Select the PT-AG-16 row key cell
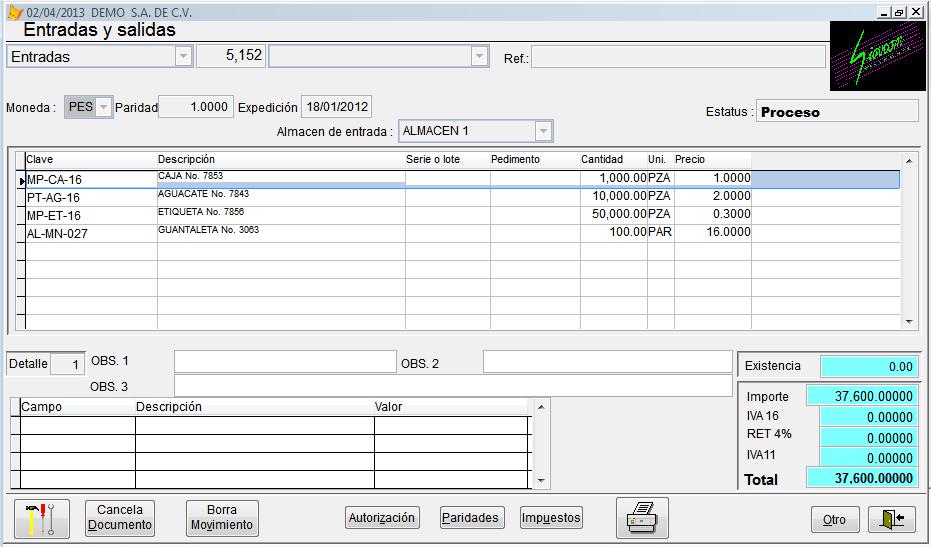 pos(91,198)
